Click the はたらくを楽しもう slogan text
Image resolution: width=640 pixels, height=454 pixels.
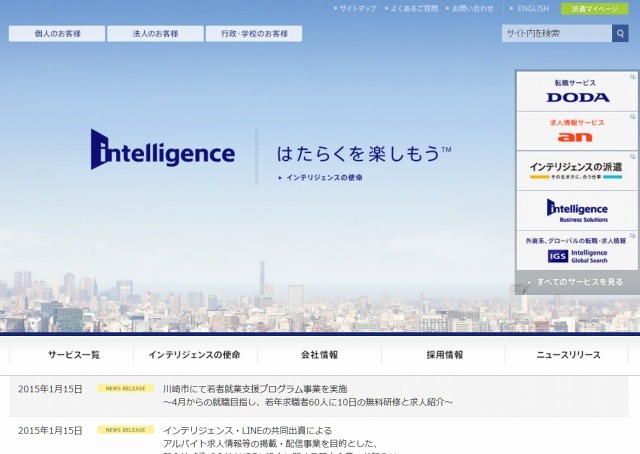pyautogui.click(x=364, y=154)
